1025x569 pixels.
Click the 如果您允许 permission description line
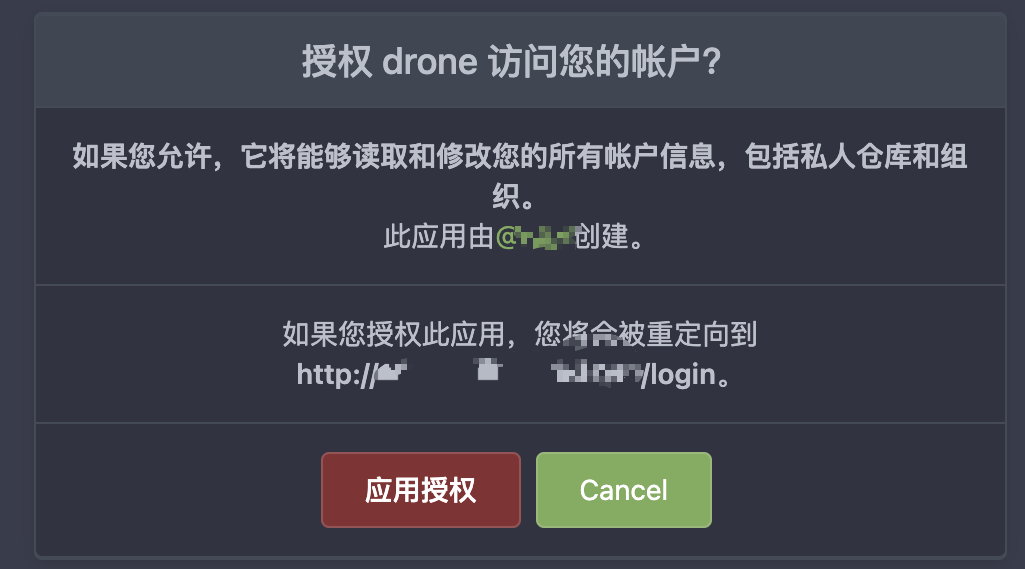520,157
